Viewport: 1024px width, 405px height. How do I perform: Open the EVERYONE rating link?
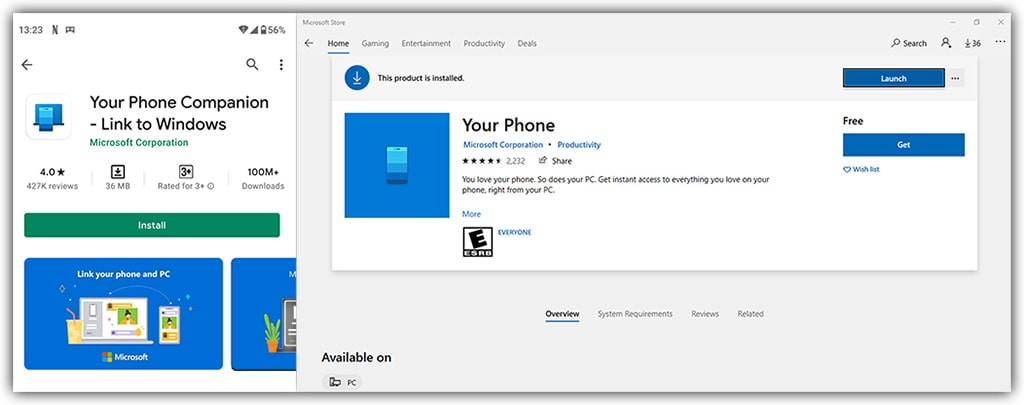(x=515, y=232)
